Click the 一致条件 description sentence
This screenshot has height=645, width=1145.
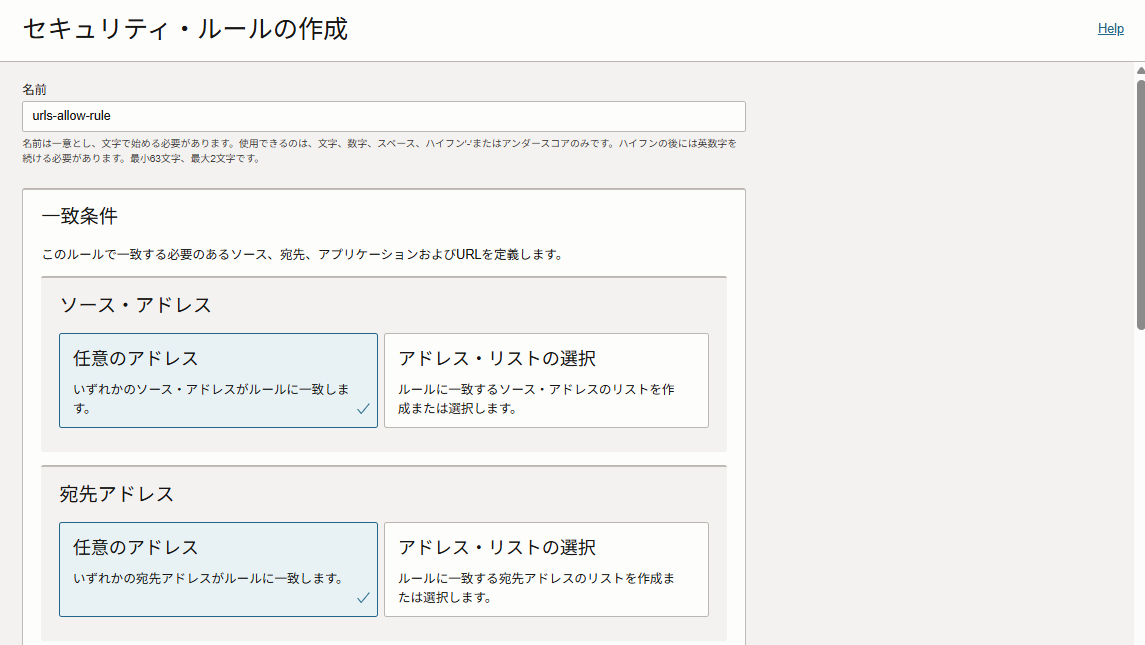click(x=302, y=255)
